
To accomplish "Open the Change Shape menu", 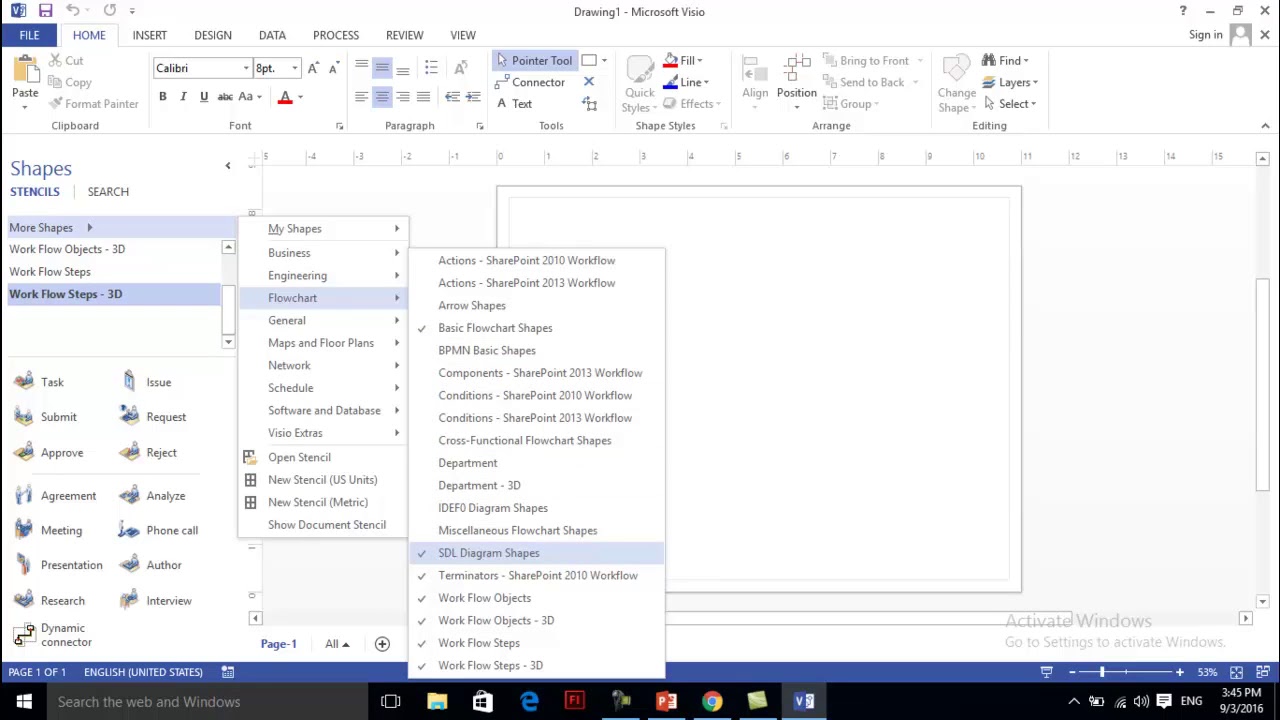I will pos(957,83).
